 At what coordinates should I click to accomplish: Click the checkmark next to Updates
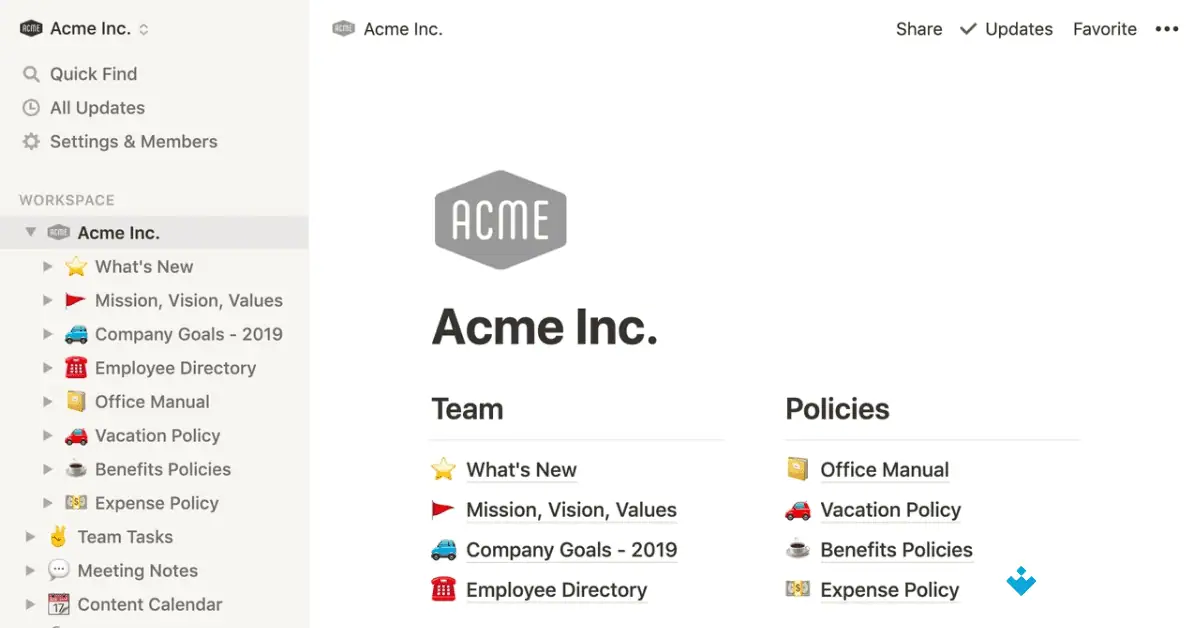pos(967,29)
